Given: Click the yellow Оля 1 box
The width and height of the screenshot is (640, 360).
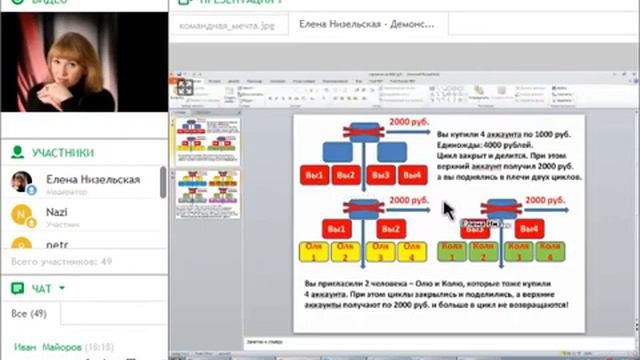Looking at the screenshot, I should pyautogui.click(x=313, y=251).
